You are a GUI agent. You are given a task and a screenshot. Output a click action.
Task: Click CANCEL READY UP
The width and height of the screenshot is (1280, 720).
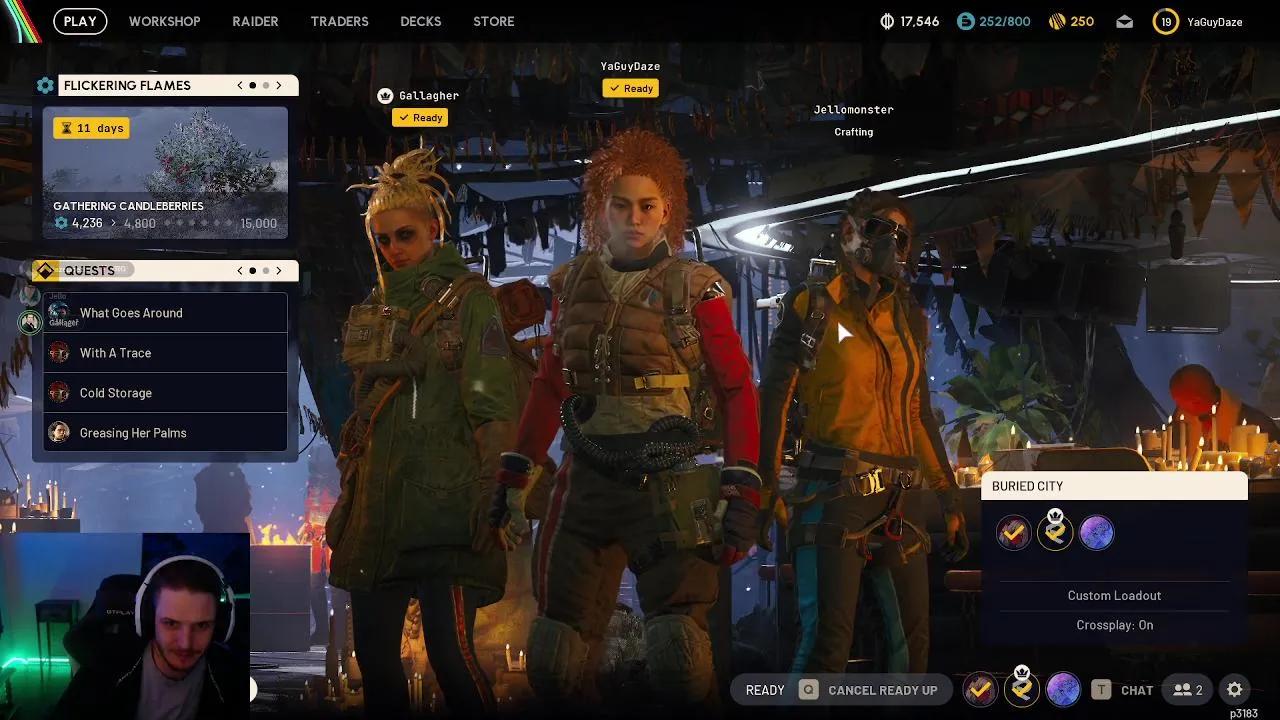pos(883,690)
